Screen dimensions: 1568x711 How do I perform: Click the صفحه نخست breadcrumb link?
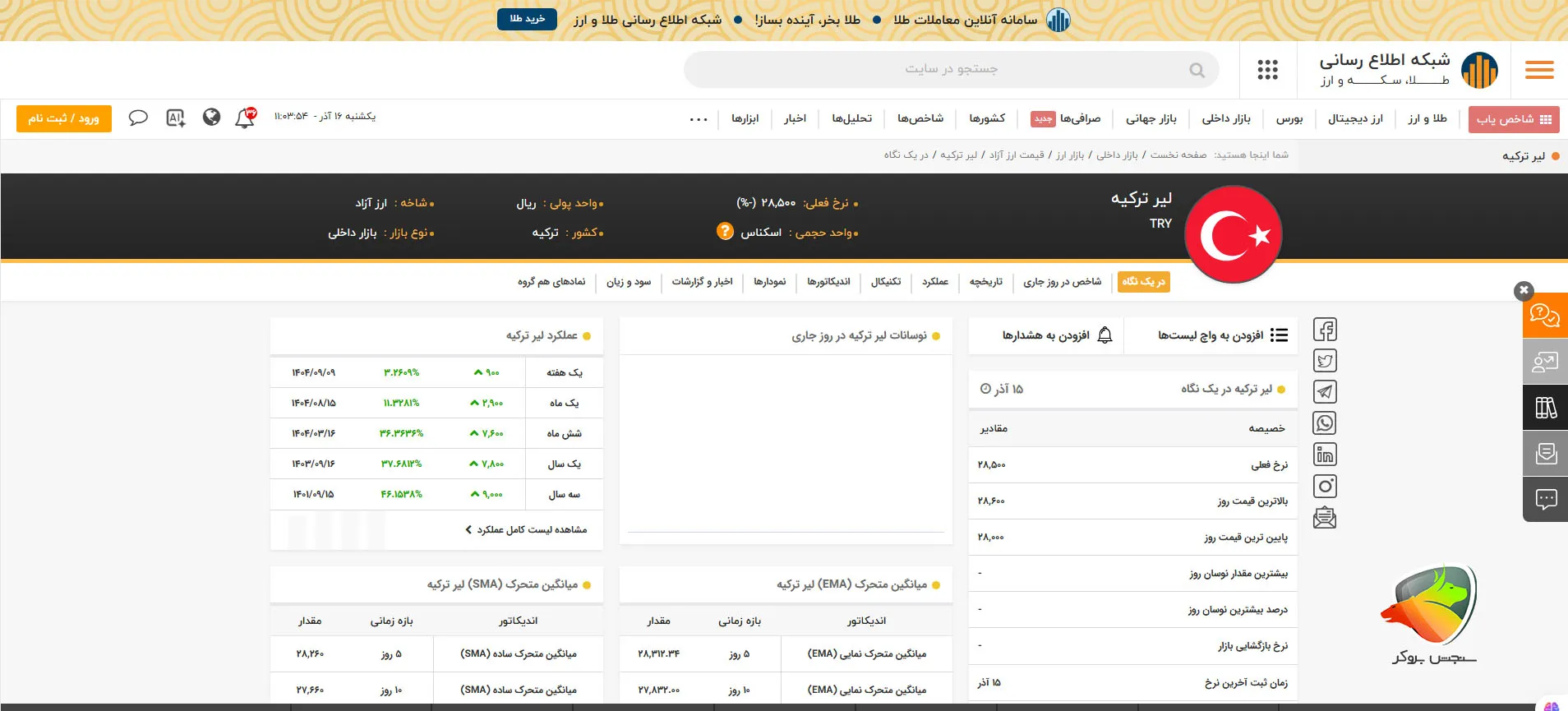(1178, 155)
